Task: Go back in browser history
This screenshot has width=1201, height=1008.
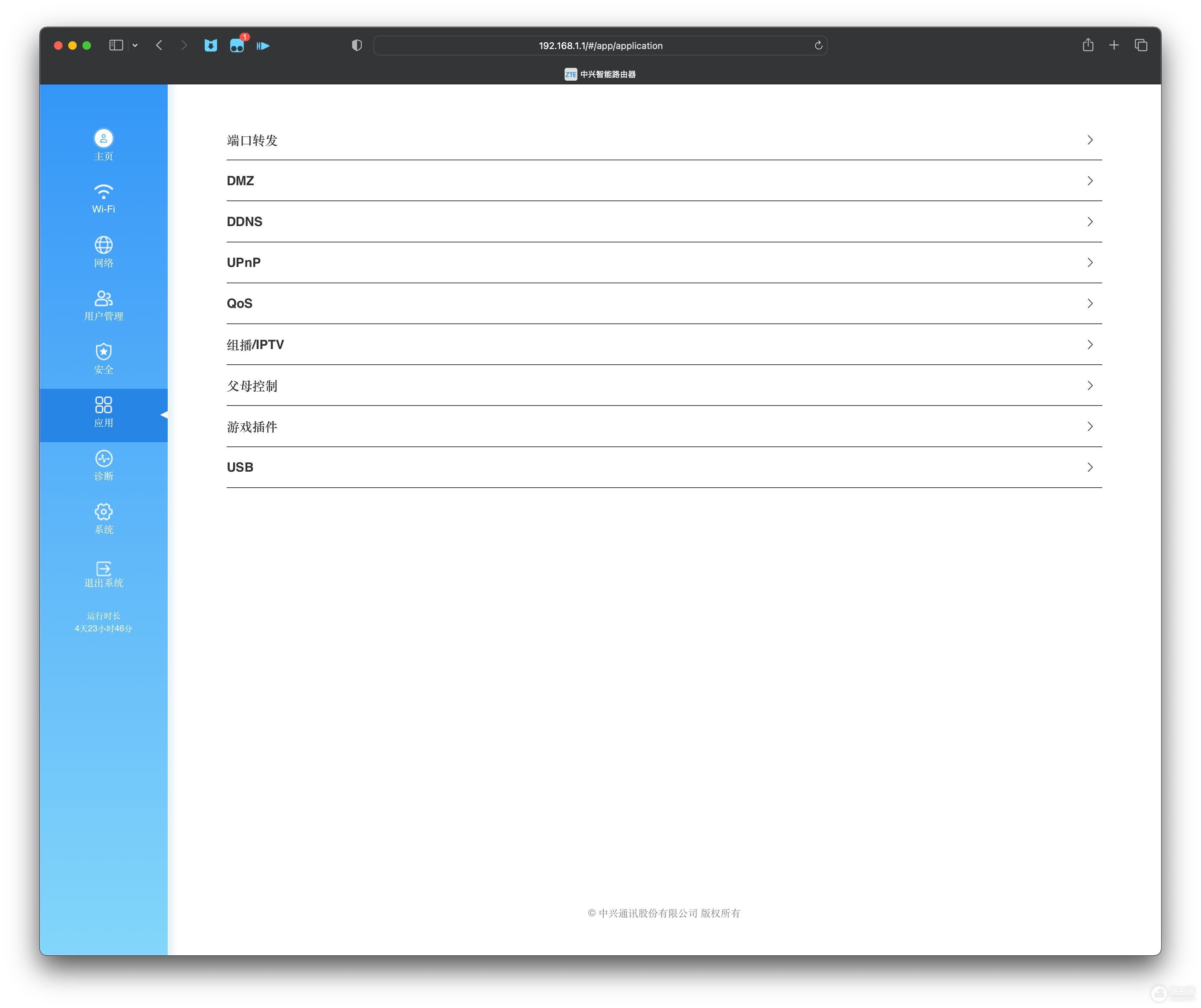Action: point(159,45)
